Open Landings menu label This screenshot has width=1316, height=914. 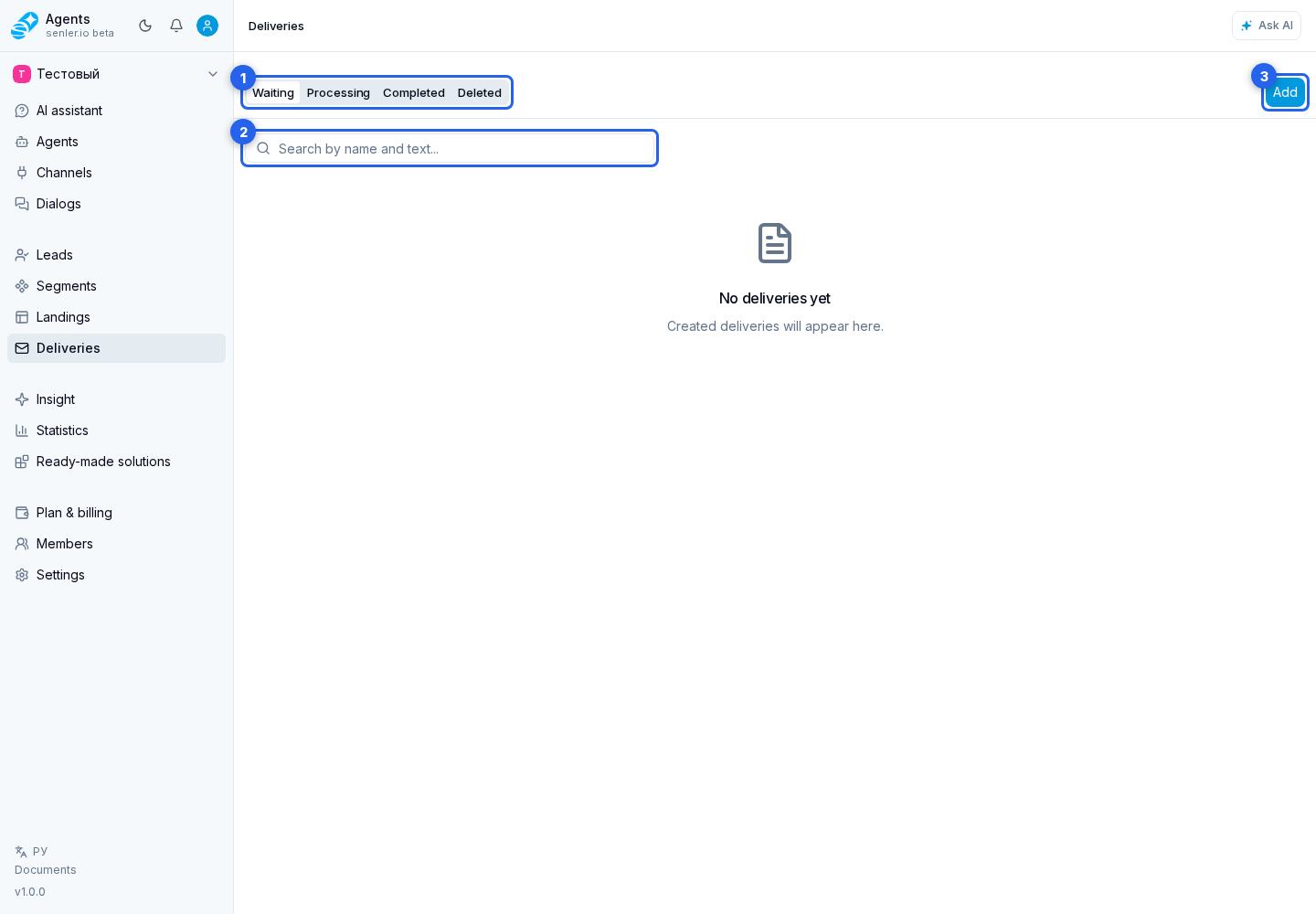tap(63, 317)
